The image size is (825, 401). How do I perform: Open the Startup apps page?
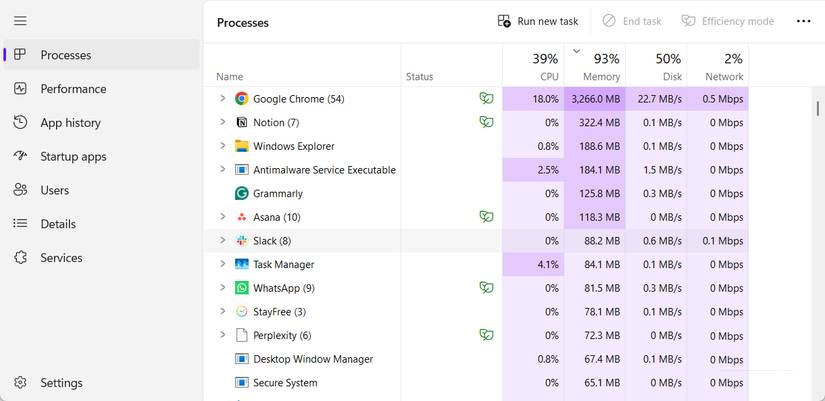(x=102, y=156)
